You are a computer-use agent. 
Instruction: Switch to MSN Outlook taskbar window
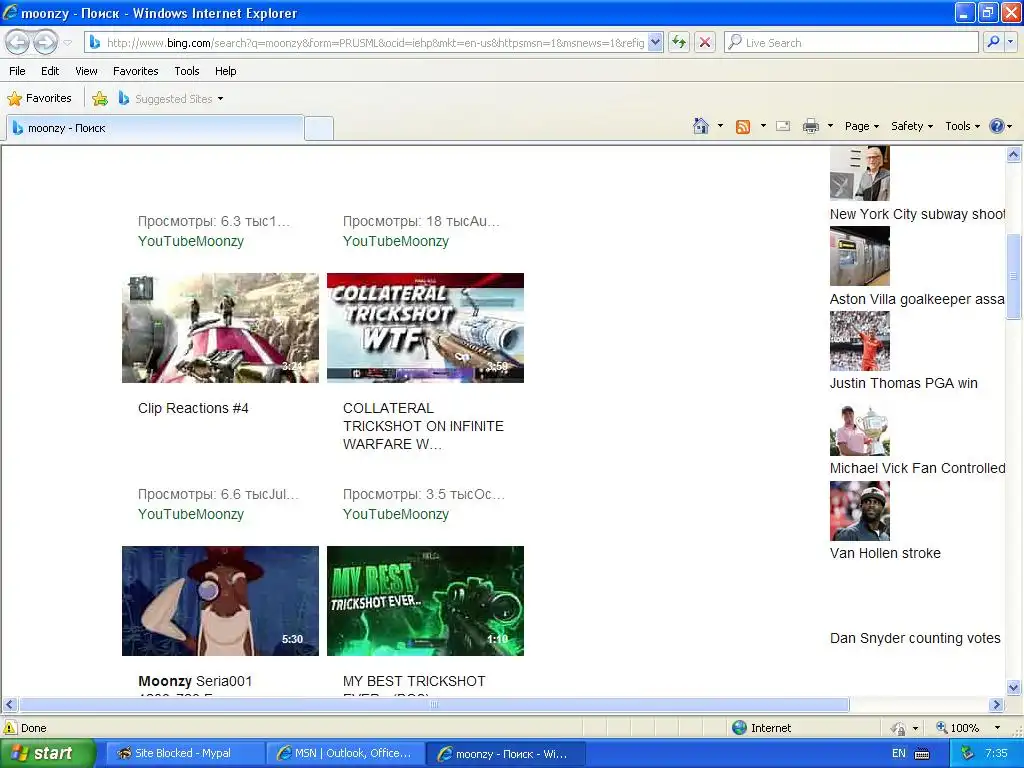(x=345, y=753)
